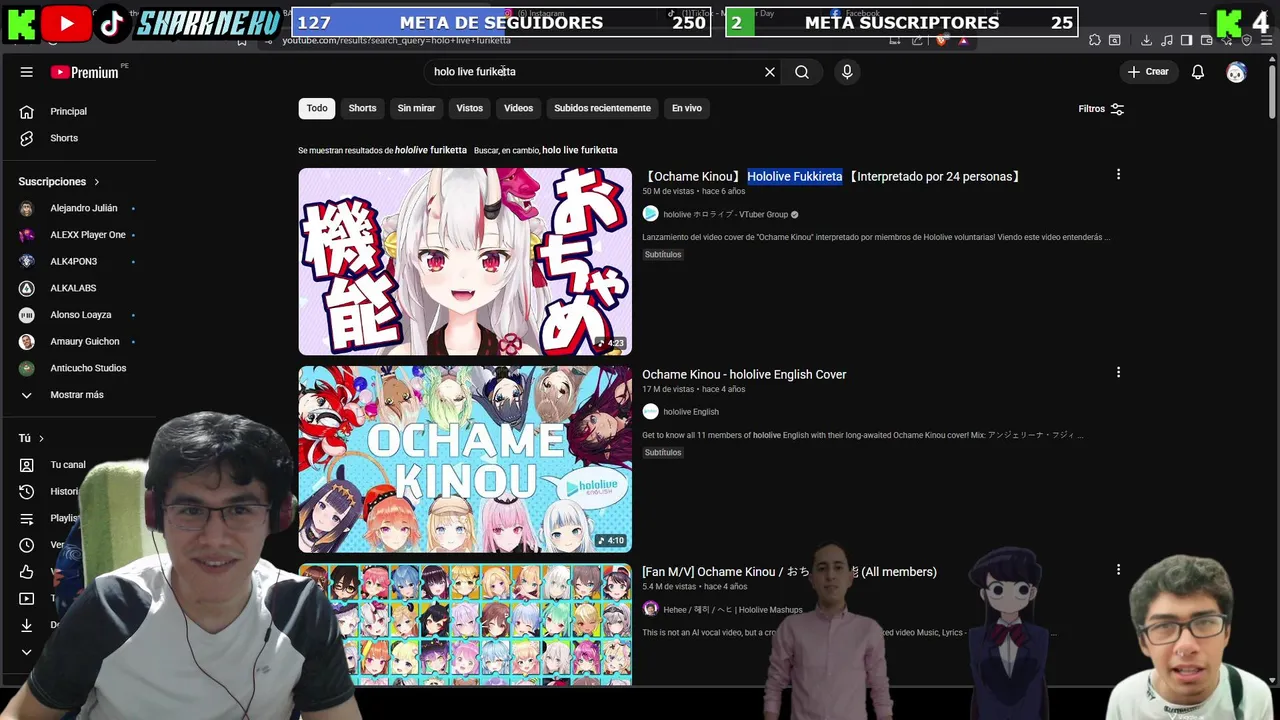Open Ochame Kinou hololive English Cover title
Image resolution: width=1280 pixels, height=720 pixels.
pyautogui.click(x=744, y=374)
